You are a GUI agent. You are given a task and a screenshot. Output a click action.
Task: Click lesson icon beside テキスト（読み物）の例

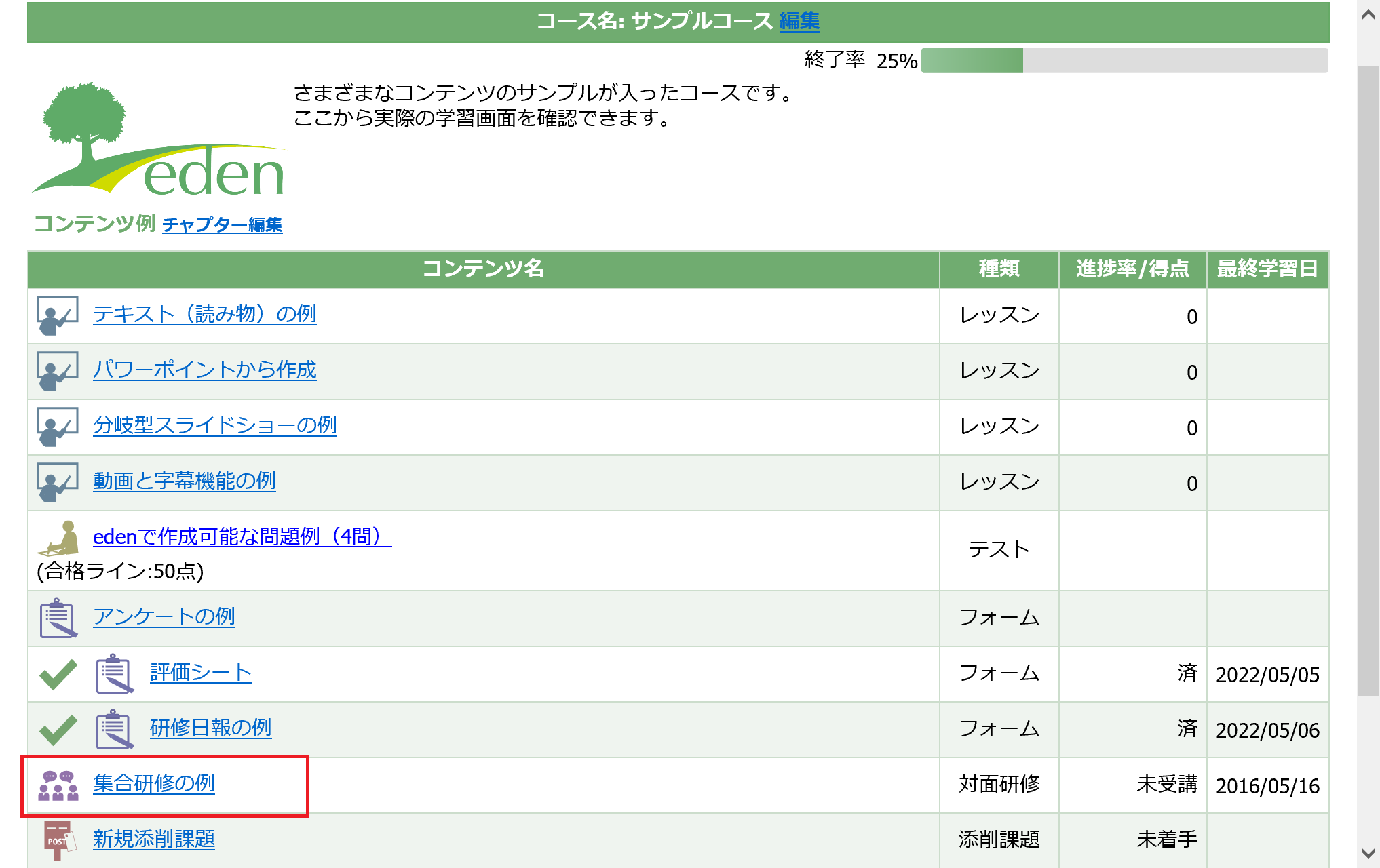(57, 315)
